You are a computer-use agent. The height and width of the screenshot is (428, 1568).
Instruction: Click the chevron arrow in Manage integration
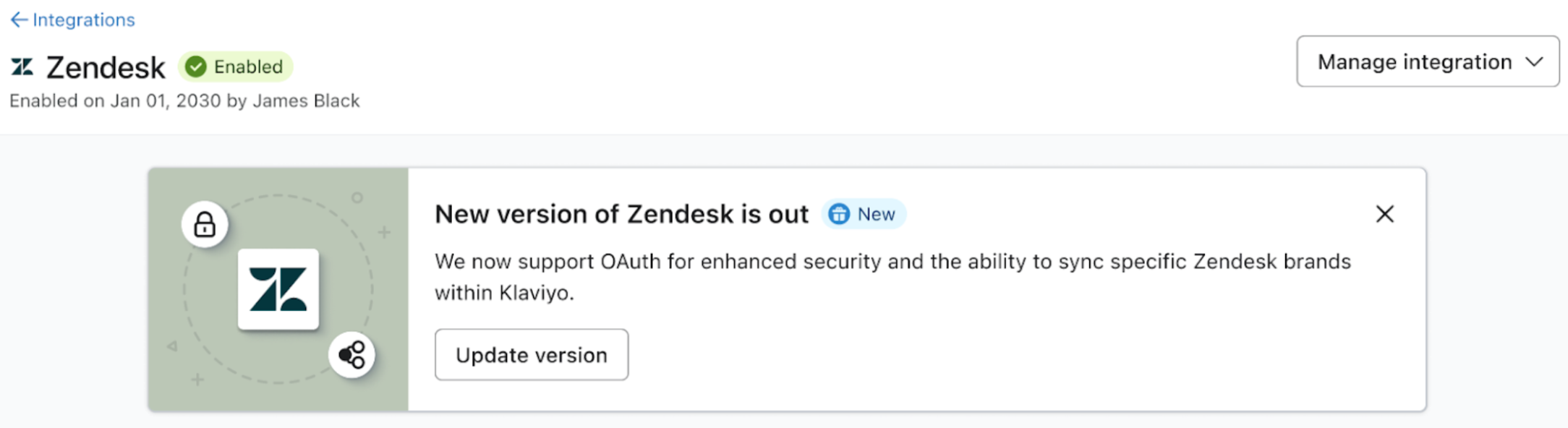coord(1533,62)
